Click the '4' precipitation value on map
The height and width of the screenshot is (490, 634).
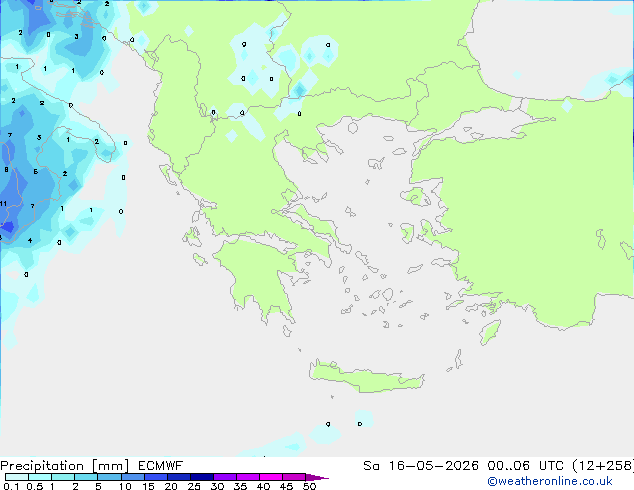click(30, 241)
